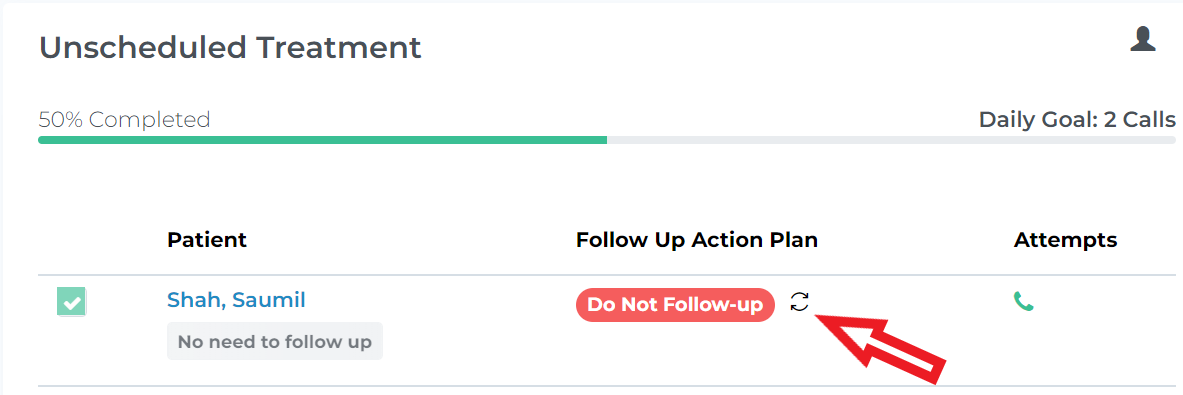
Task: Click the green filled progress bar portion
Action: point(322,139)
